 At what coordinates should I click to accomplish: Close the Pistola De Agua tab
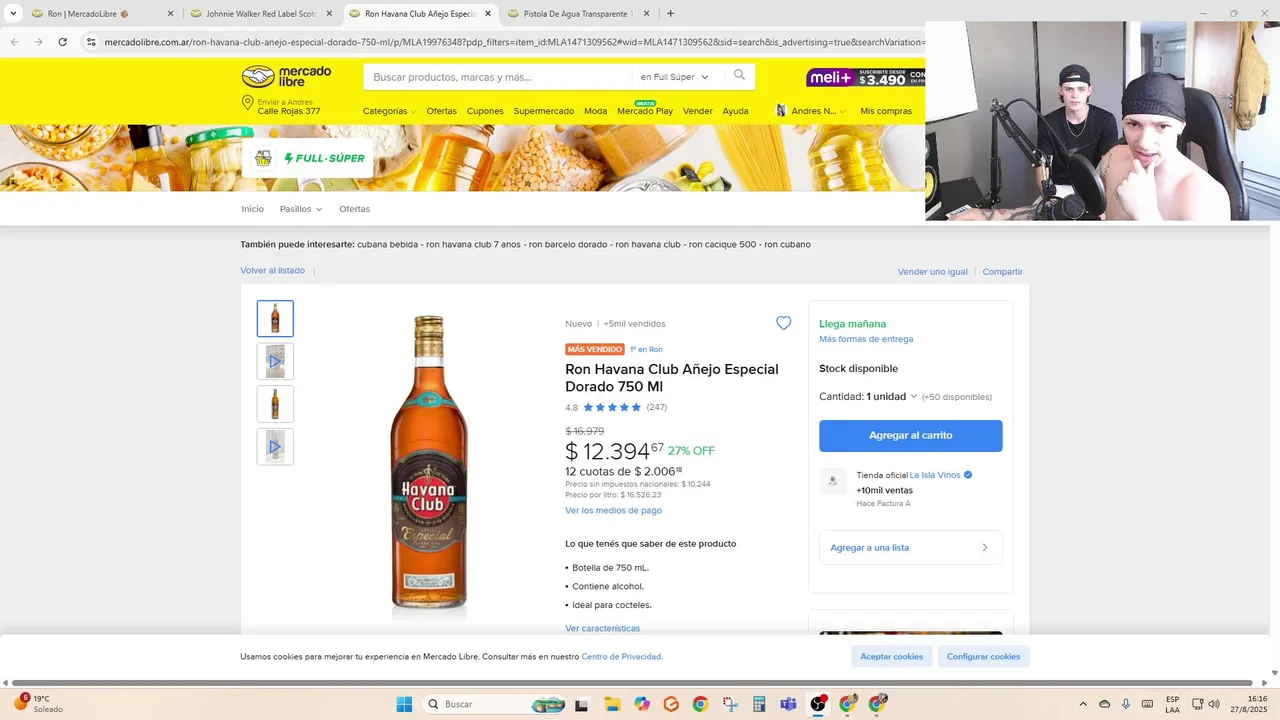coord(646,14)
